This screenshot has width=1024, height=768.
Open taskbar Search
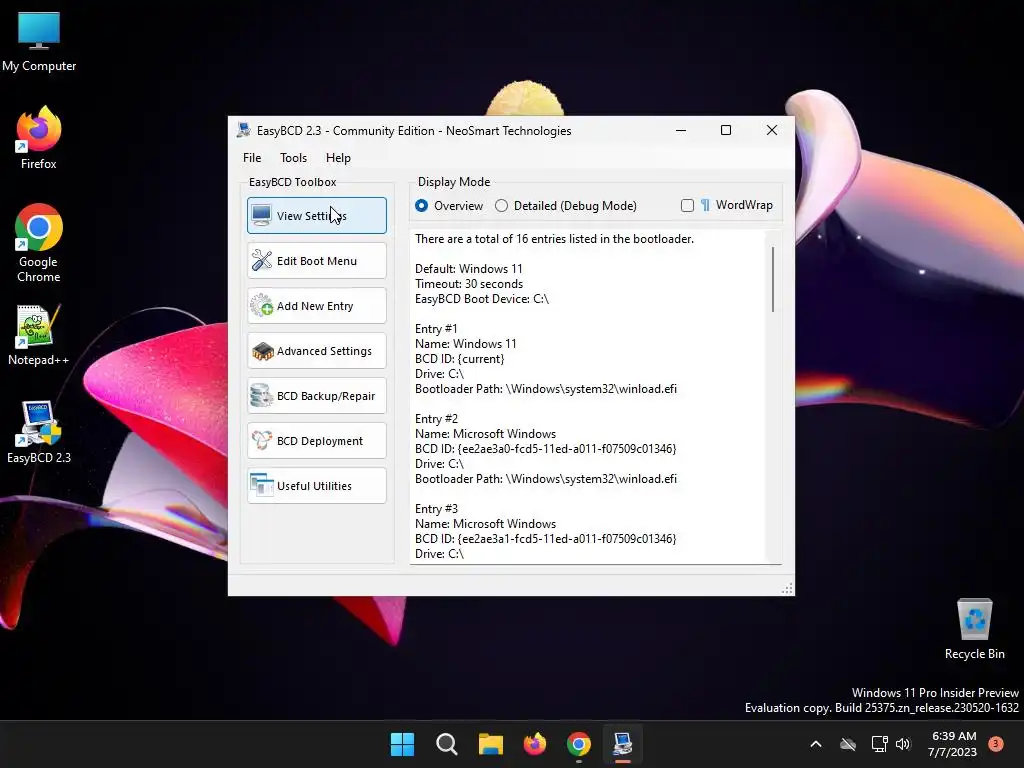click(447, 744)
